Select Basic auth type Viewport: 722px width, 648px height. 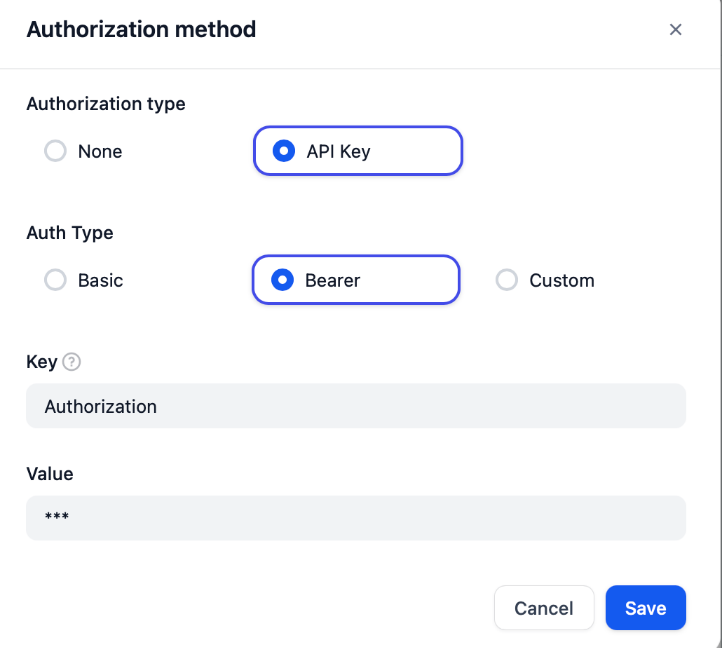pyautogui.click(x=83, y=280)
